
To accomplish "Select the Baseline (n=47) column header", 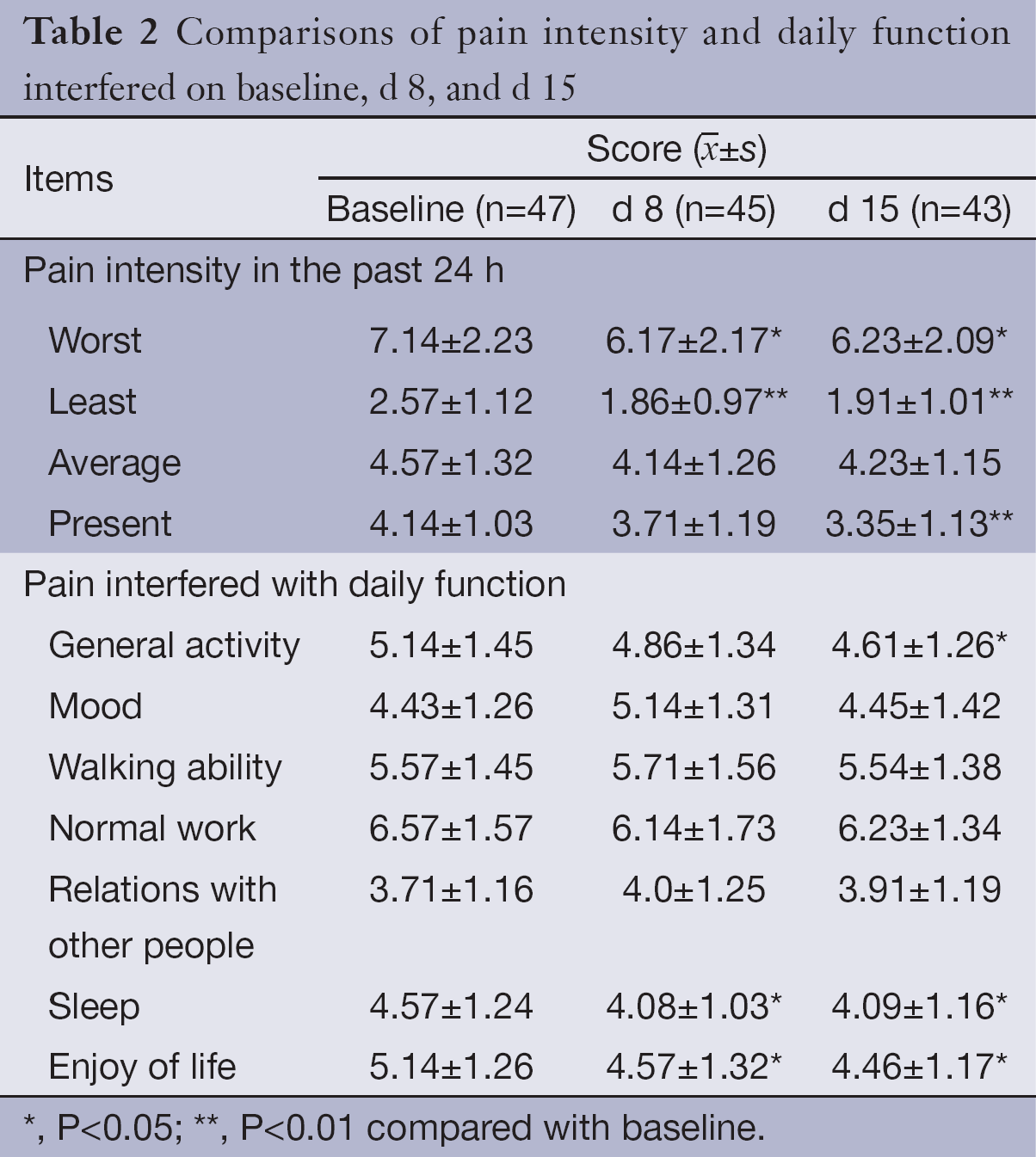I will click(x=451, y=210).
